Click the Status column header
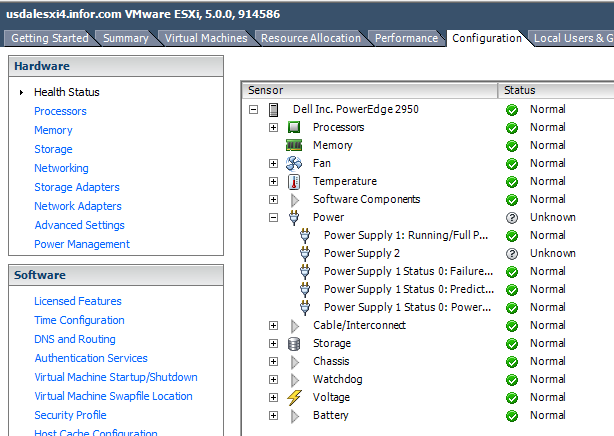This screenshot has height=436, width=614. (x=556, y=90)
